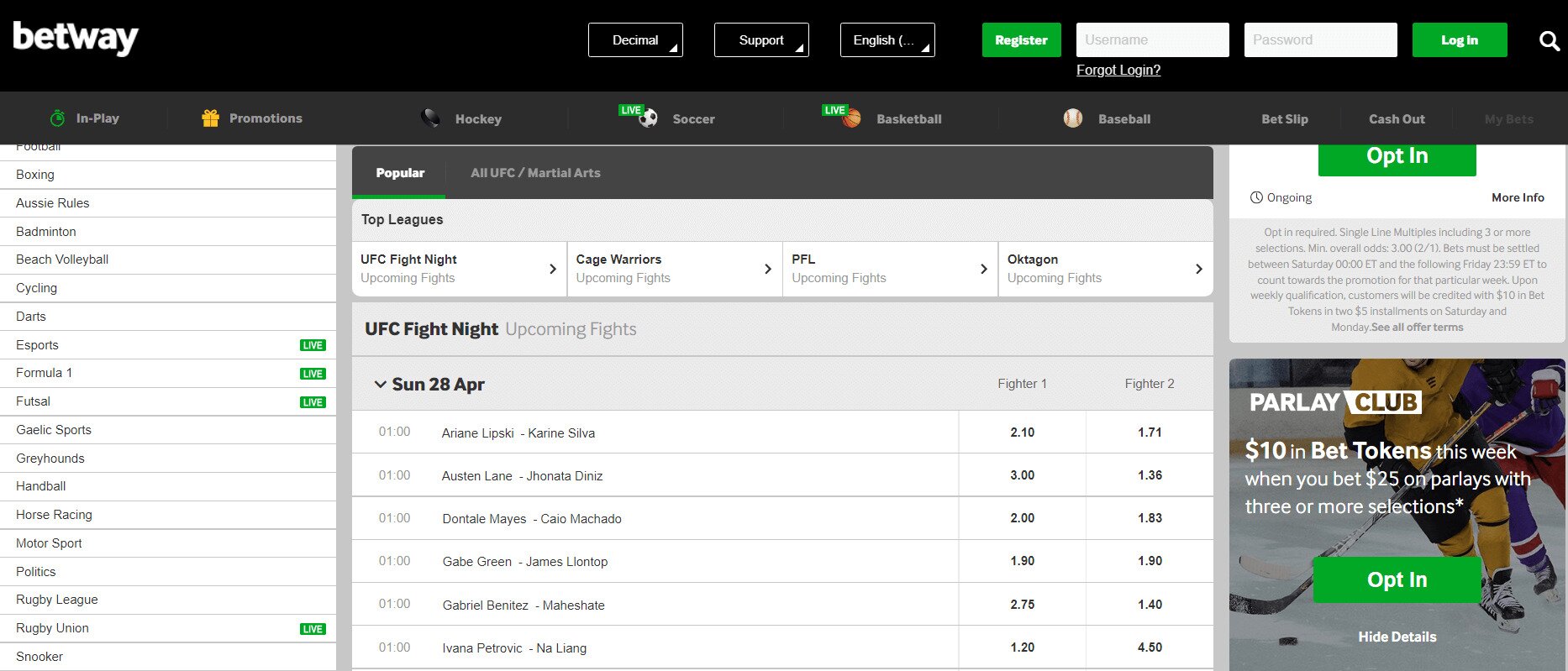
Task: Bet on Gabriel Benitez at 2.75
Action: [1022, 605]
